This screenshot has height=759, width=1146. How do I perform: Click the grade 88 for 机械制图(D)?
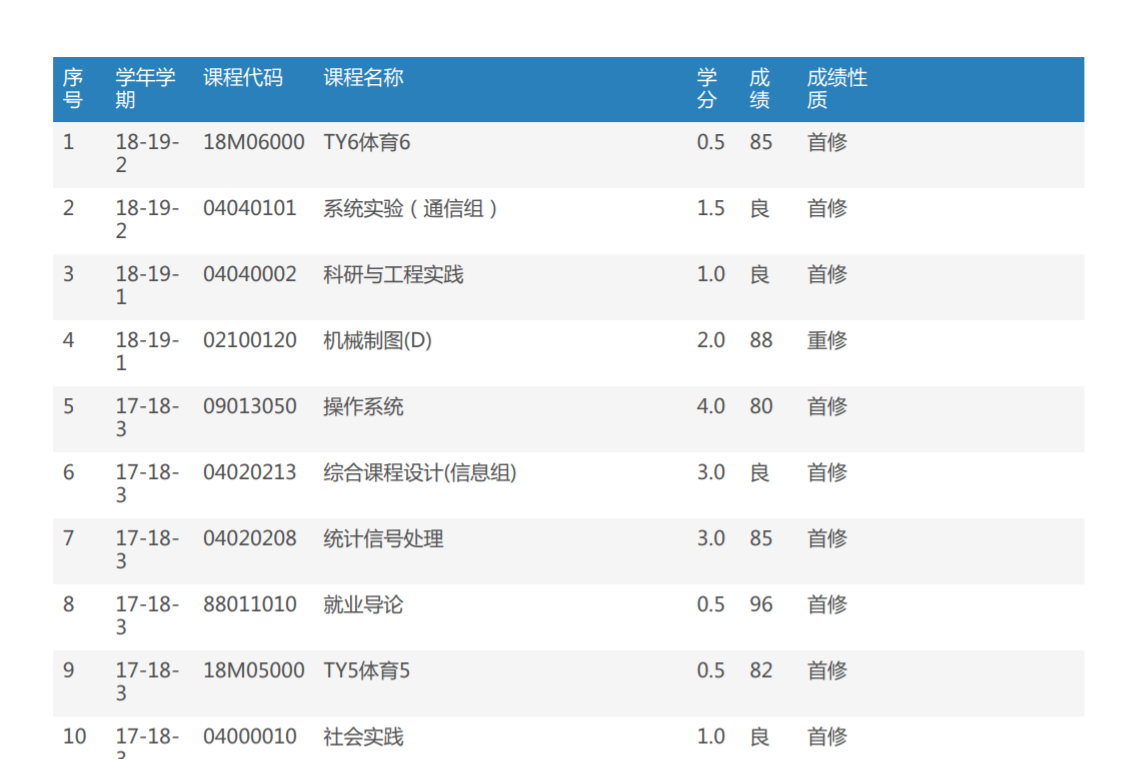click(761, 340)
